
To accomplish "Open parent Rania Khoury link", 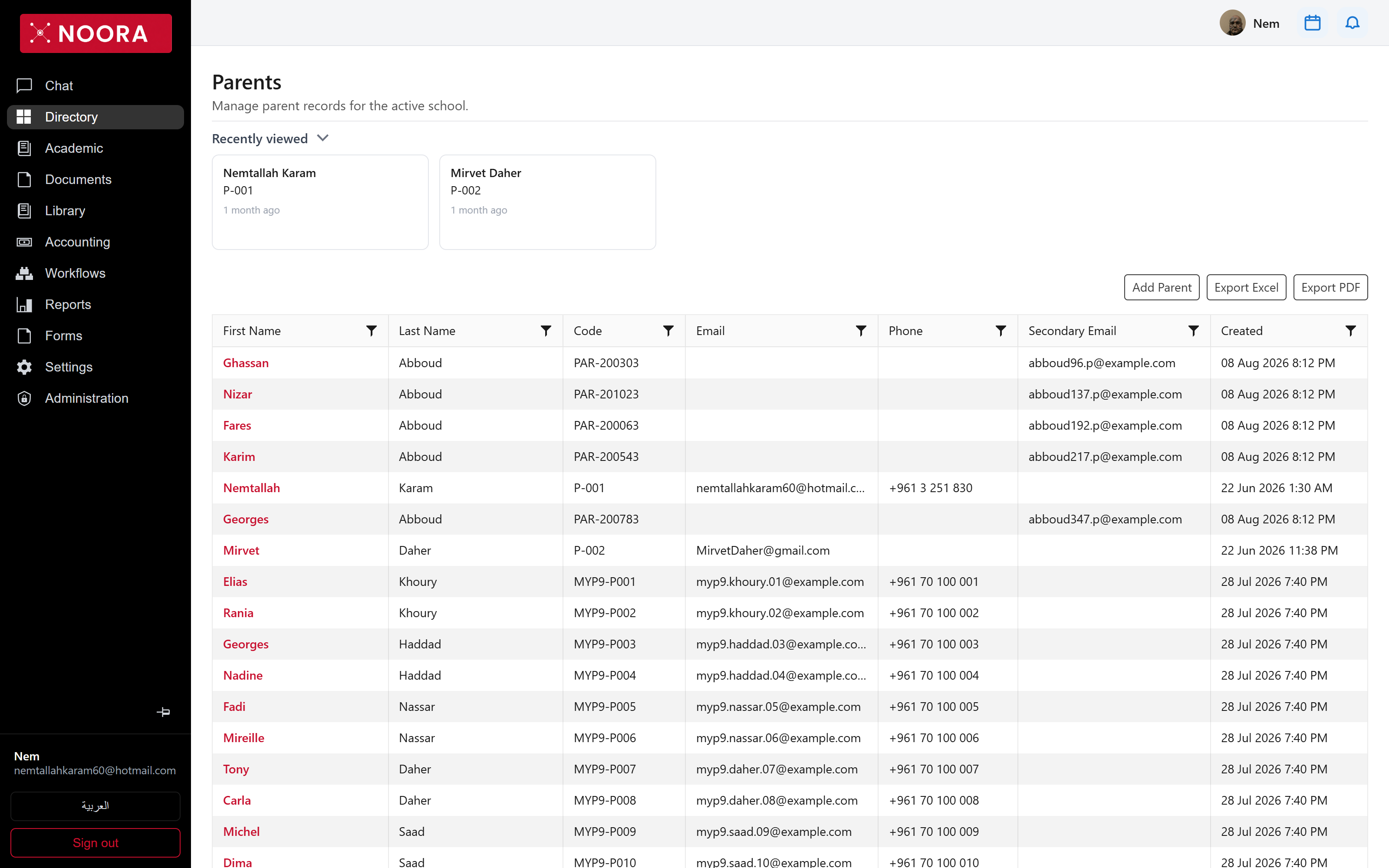I will pyautogui.click(x=238, y=612).
